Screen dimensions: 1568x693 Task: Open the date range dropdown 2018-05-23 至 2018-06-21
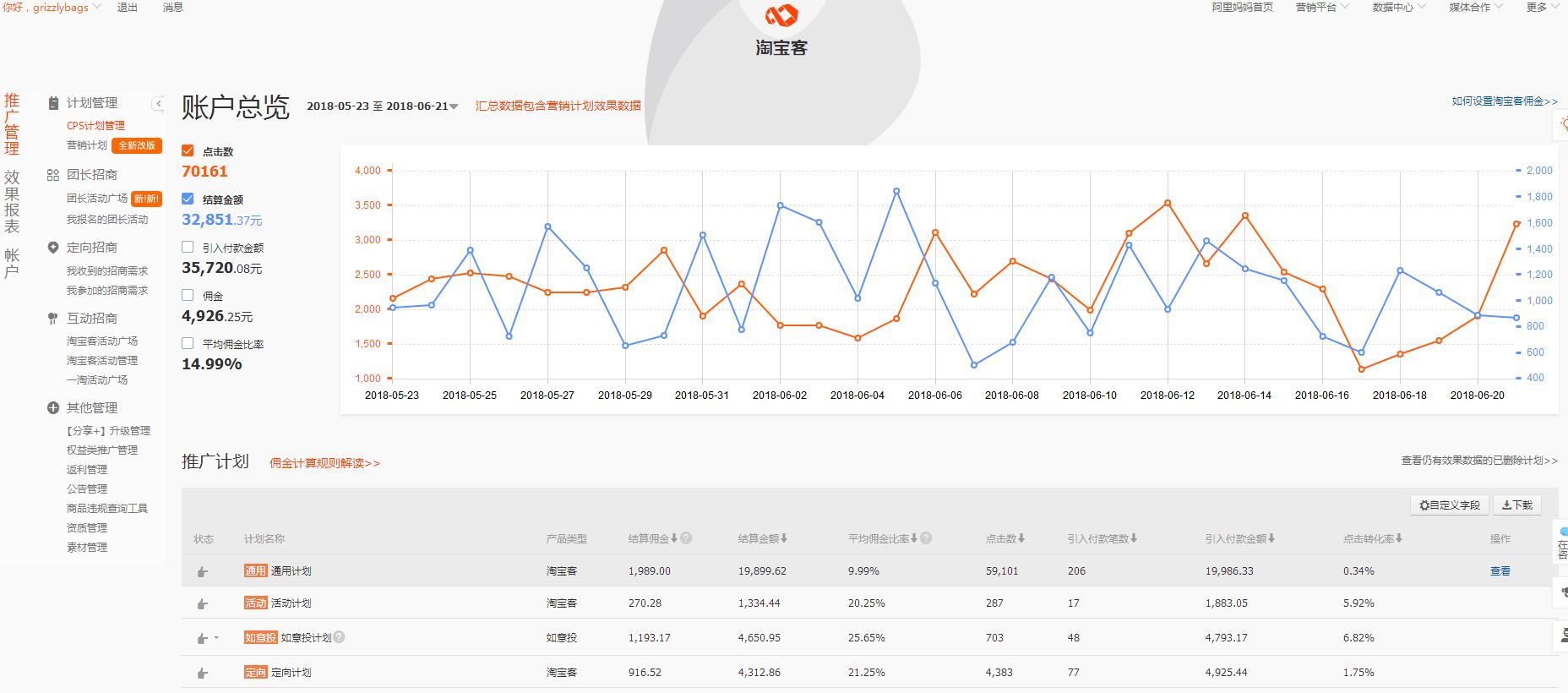(x=383, y=106)
